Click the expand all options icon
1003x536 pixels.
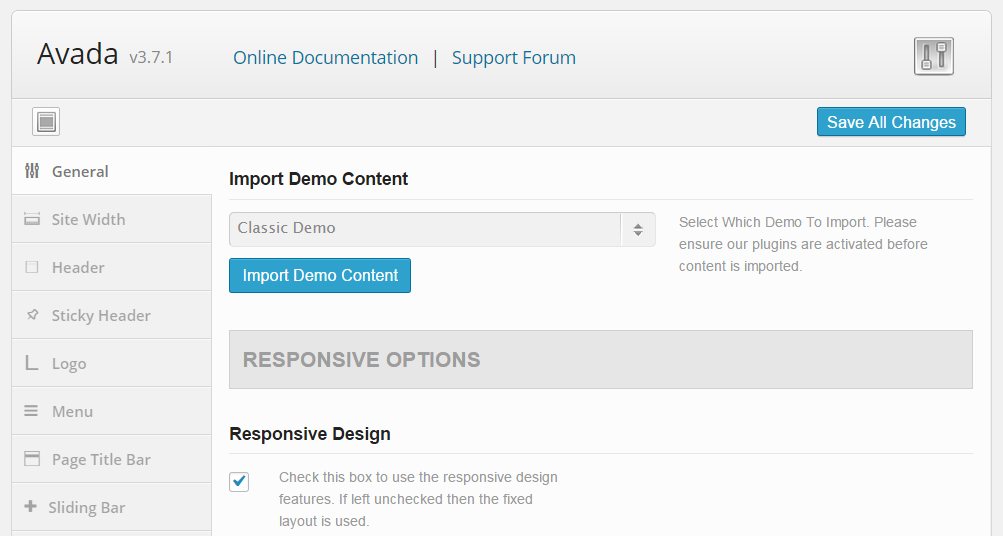tap(46, 122)
